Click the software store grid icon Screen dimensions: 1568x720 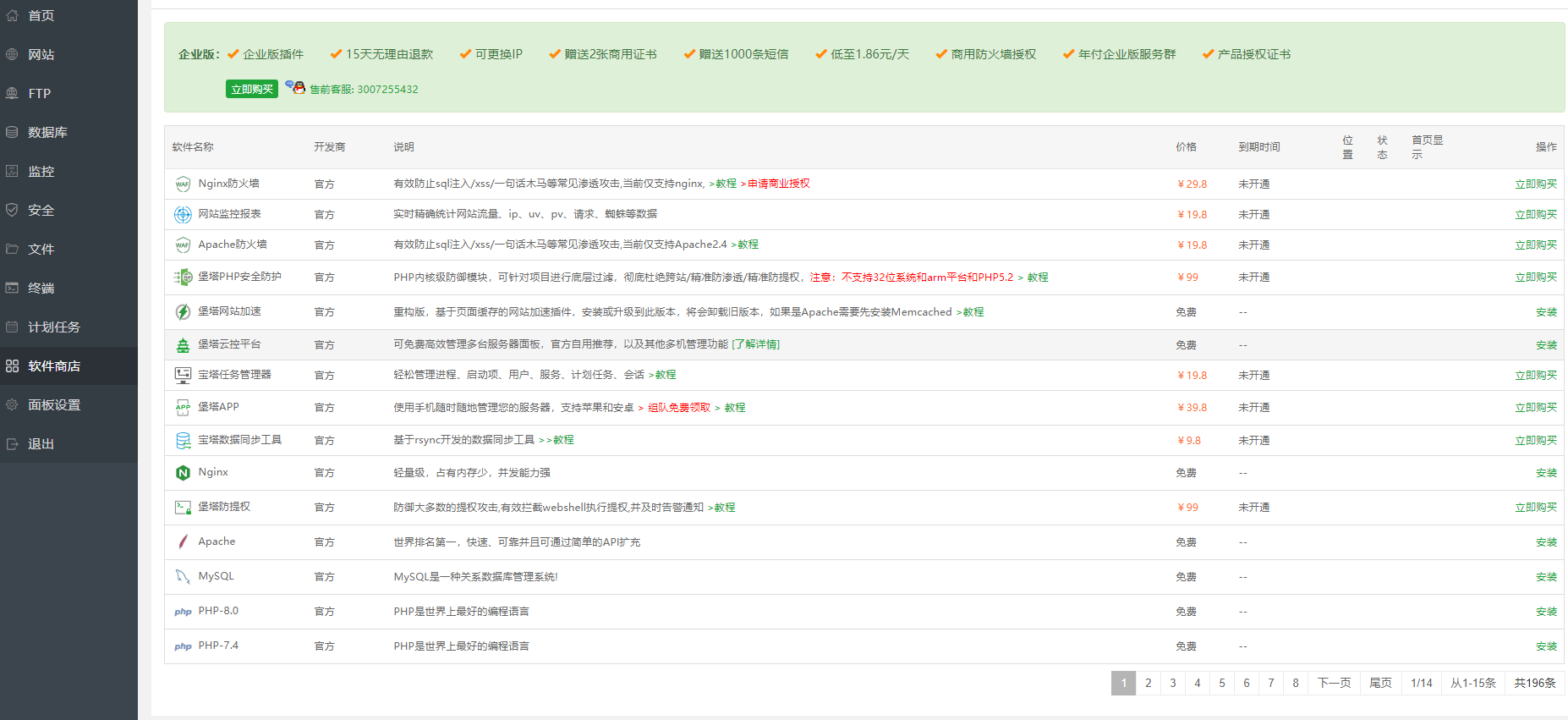(x=12, y=365)
